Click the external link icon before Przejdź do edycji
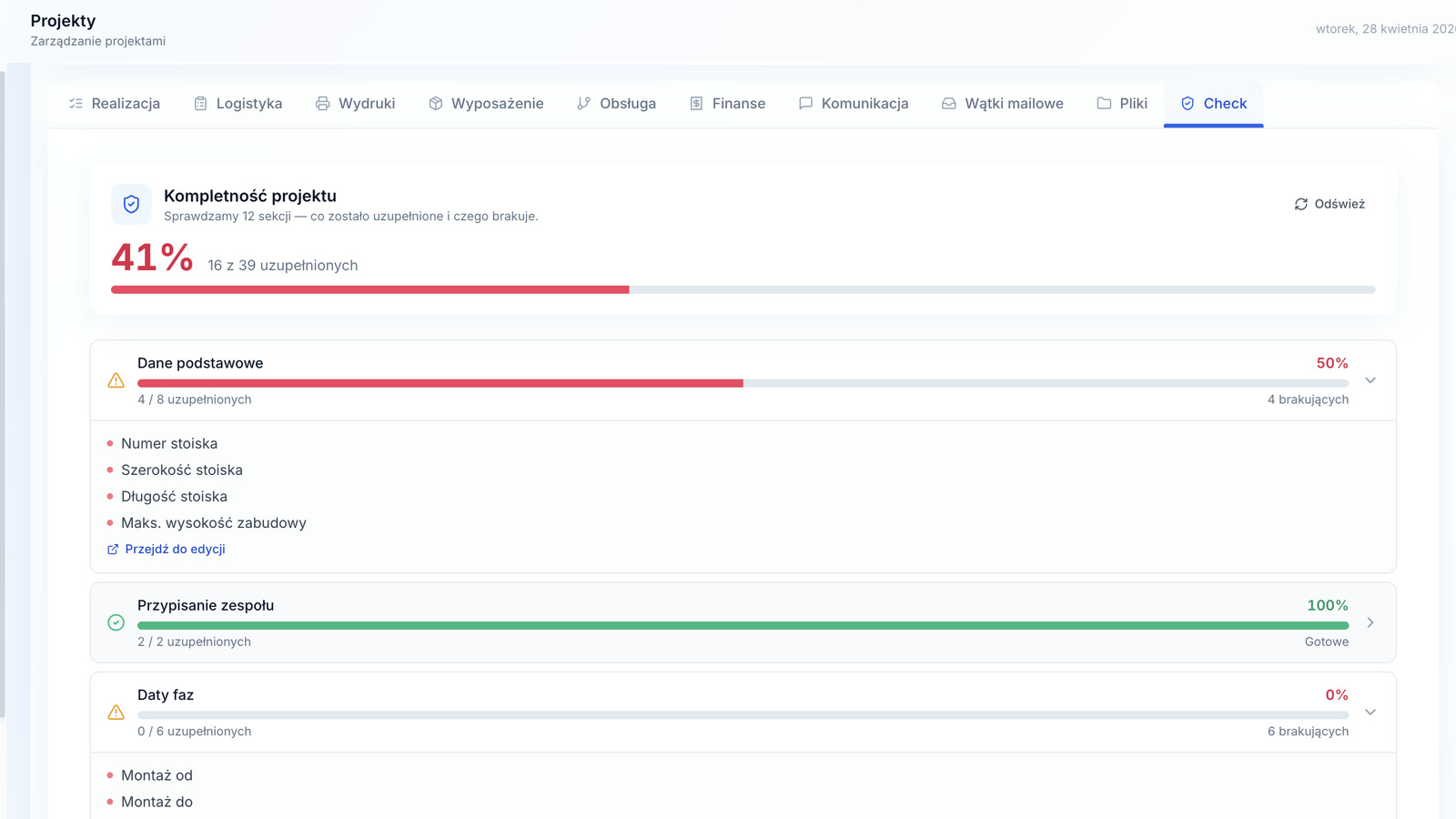This screenshot has height=819, width=1456. click(113, 549)
